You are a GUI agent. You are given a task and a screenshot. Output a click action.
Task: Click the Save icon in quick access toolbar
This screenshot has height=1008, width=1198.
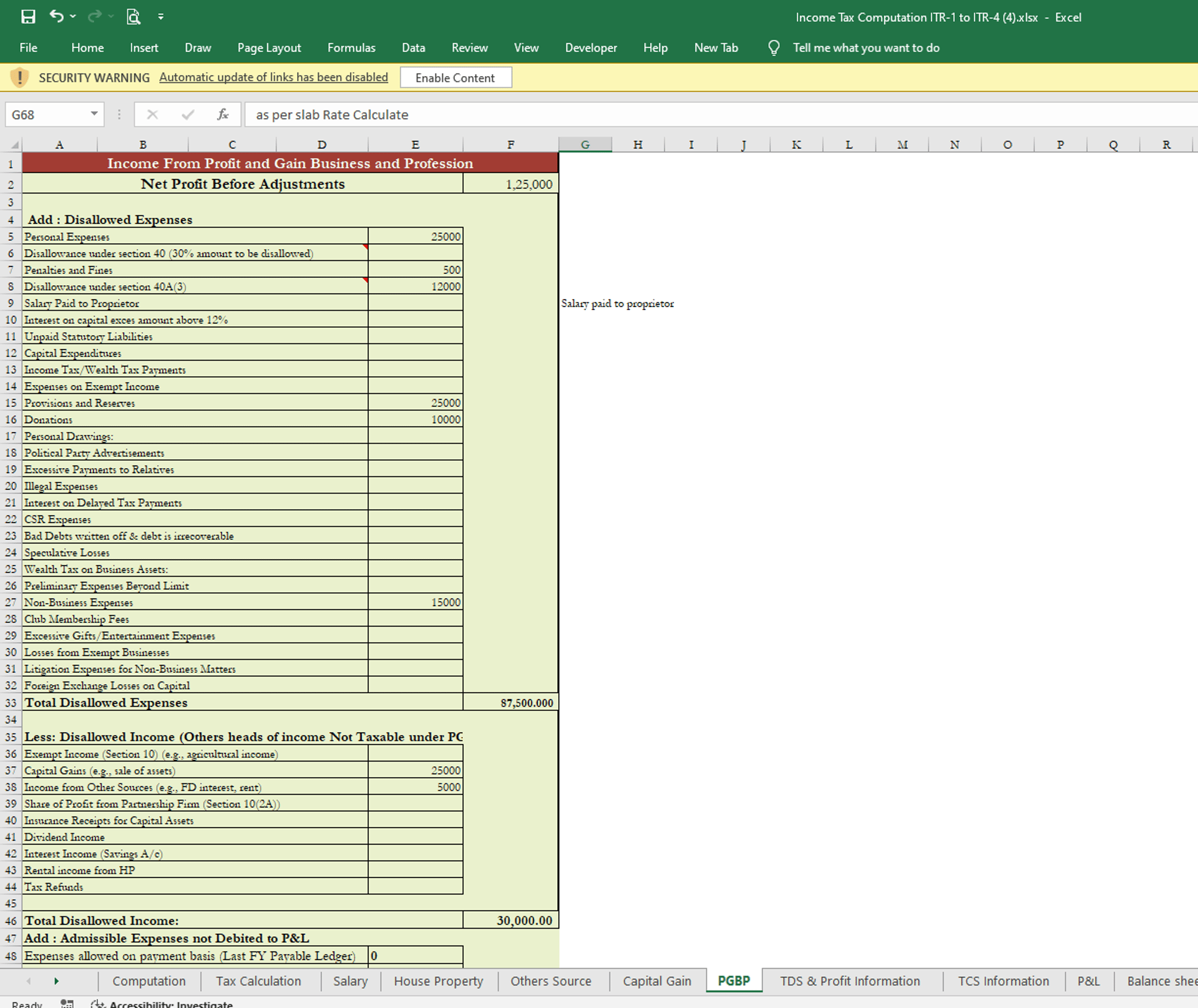[28, 17]
